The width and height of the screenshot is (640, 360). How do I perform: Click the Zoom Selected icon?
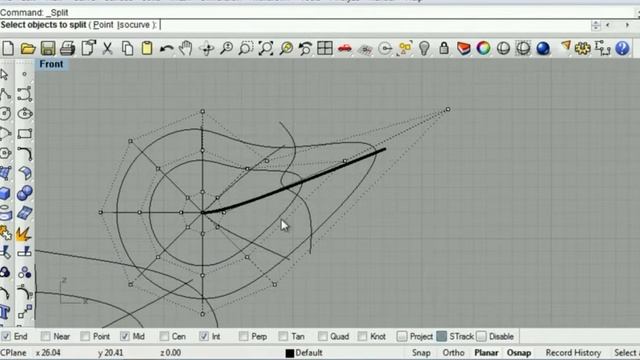point(286,49)
